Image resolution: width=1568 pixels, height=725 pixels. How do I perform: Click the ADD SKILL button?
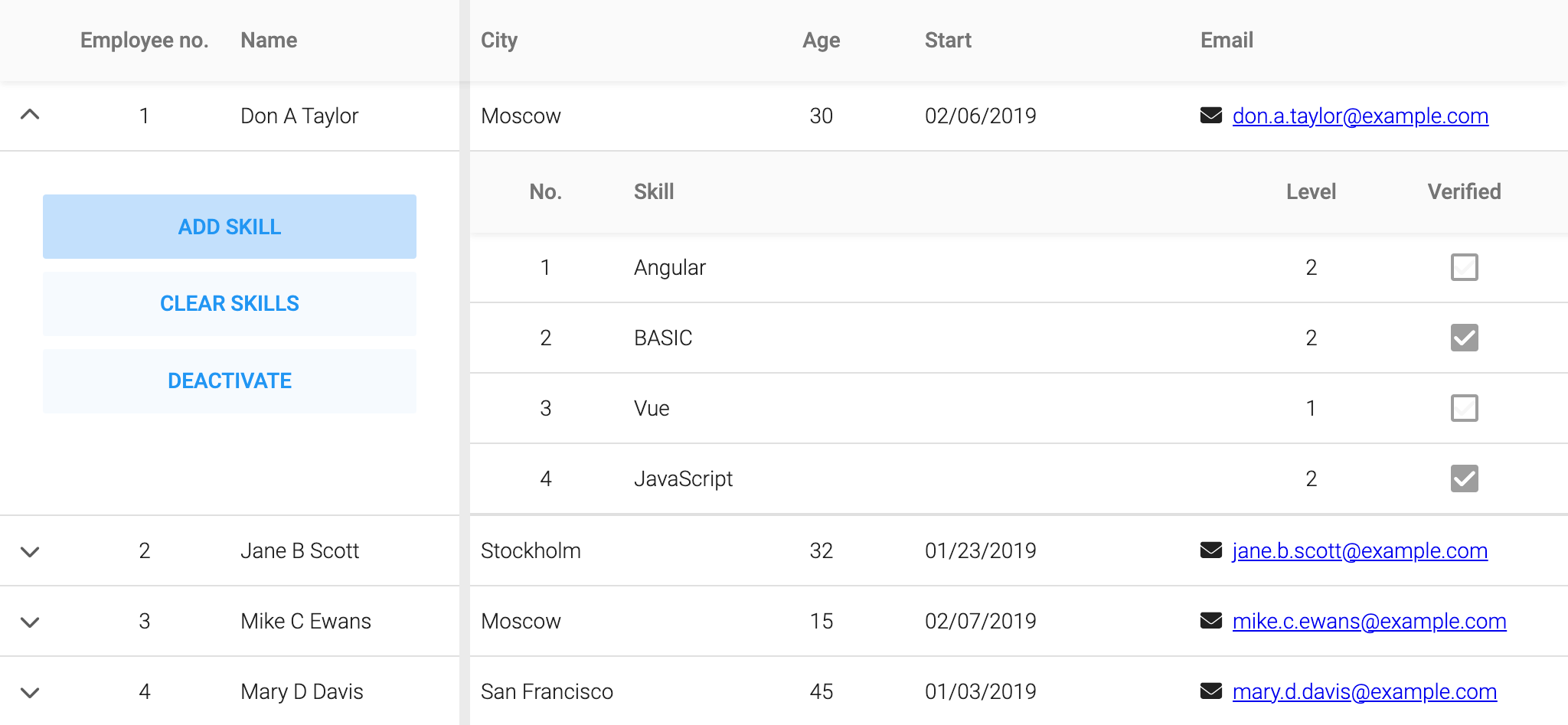click(230, 227)
